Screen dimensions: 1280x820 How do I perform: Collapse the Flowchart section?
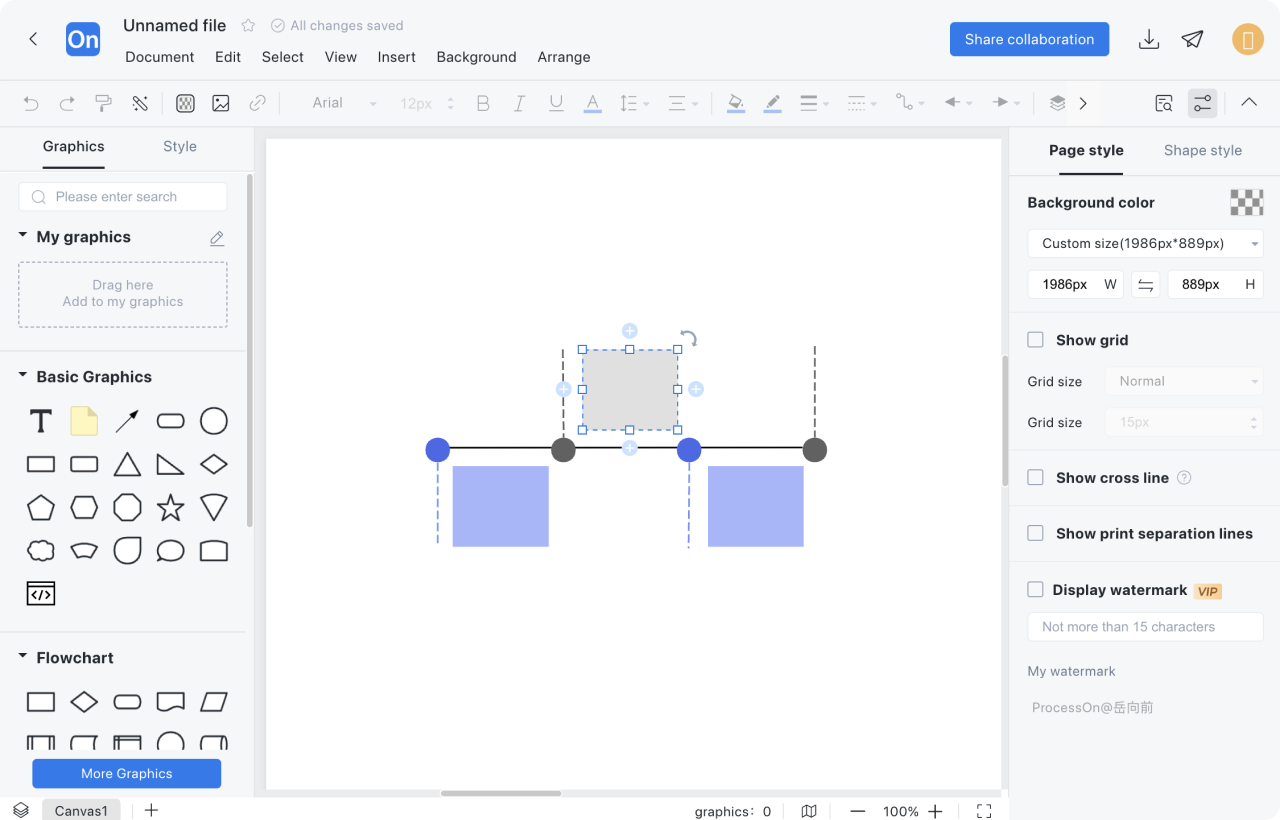[23, 657]
